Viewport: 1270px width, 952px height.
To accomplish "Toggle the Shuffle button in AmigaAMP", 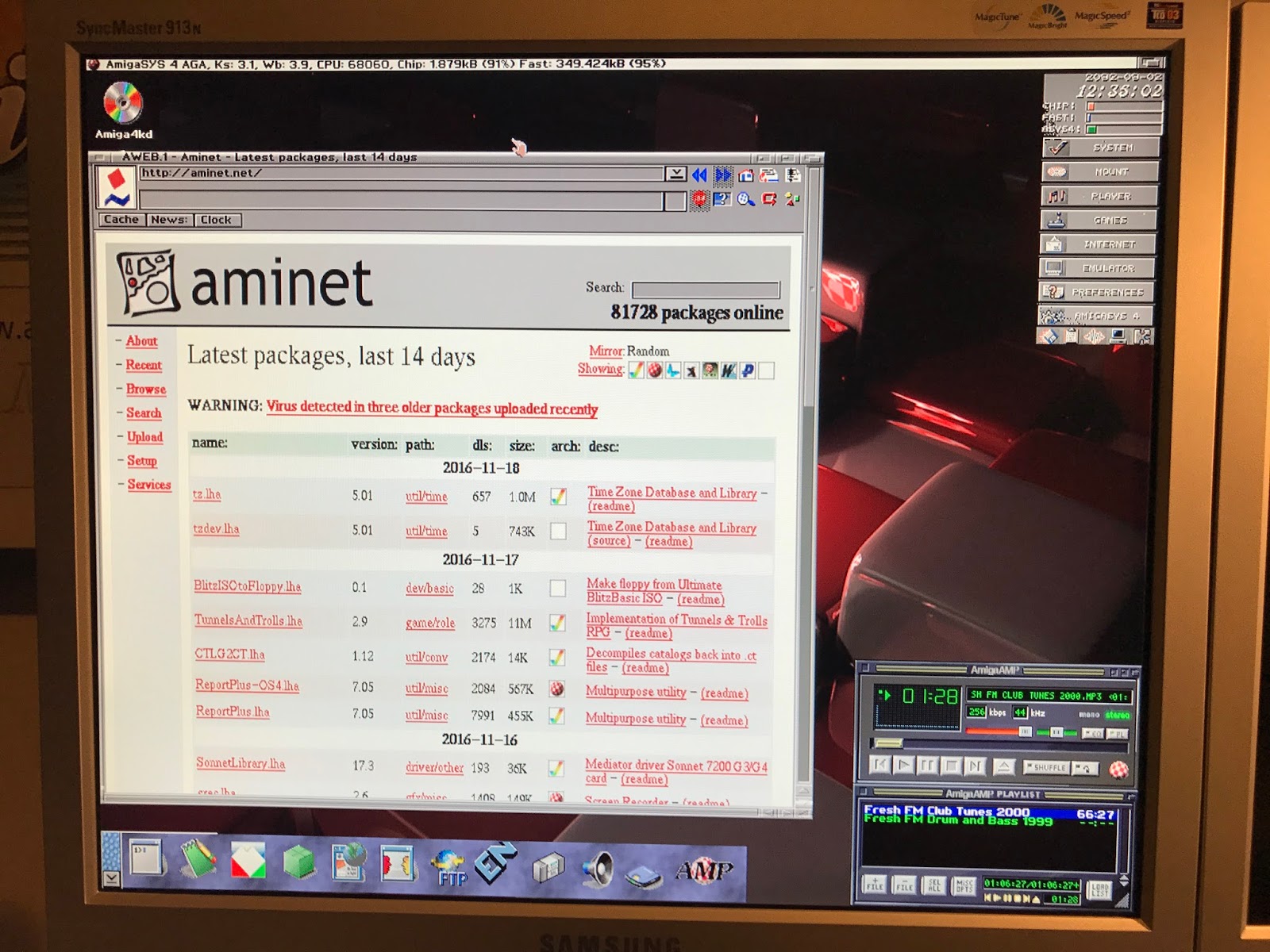I will (1045, 767).
